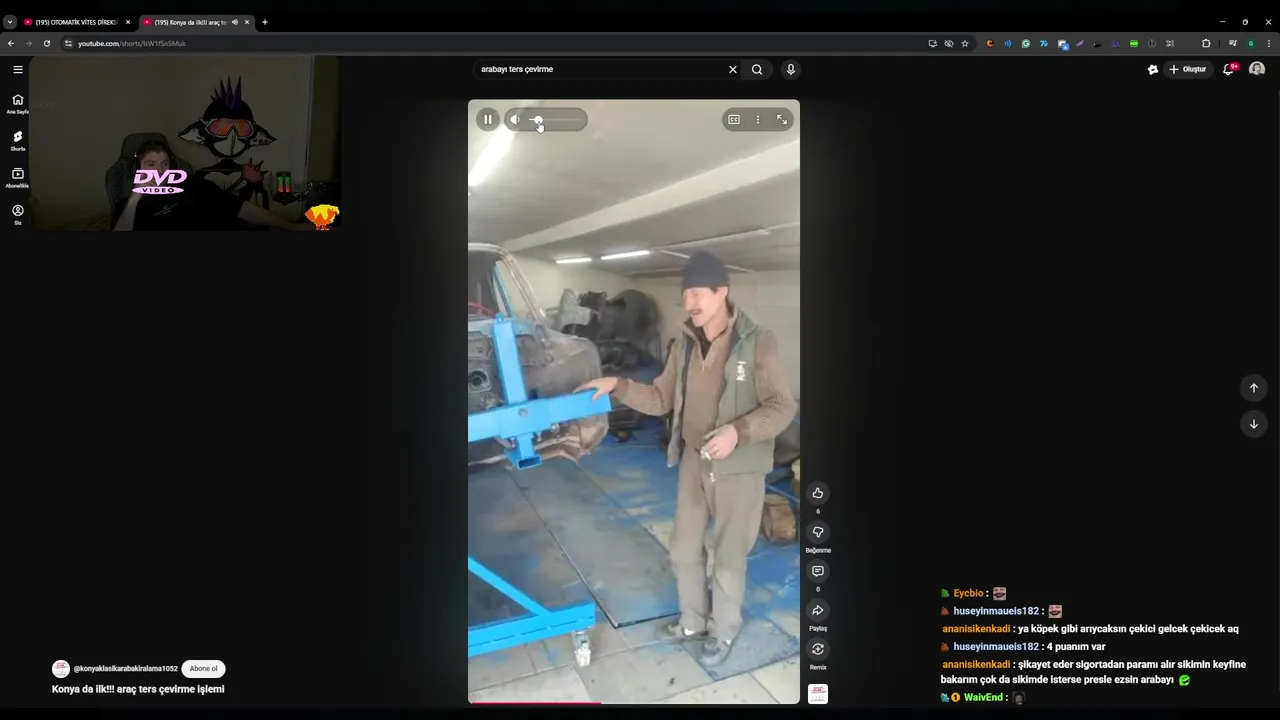Pause the playing Shorts video
The width and height of the screenshot is (1280, 720).
pos(488,119)
